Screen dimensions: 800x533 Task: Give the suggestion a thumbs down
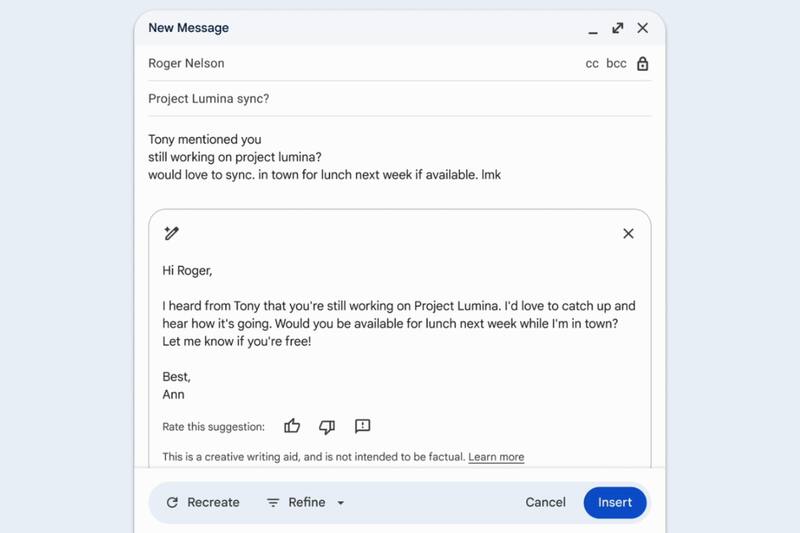point(327,427)
